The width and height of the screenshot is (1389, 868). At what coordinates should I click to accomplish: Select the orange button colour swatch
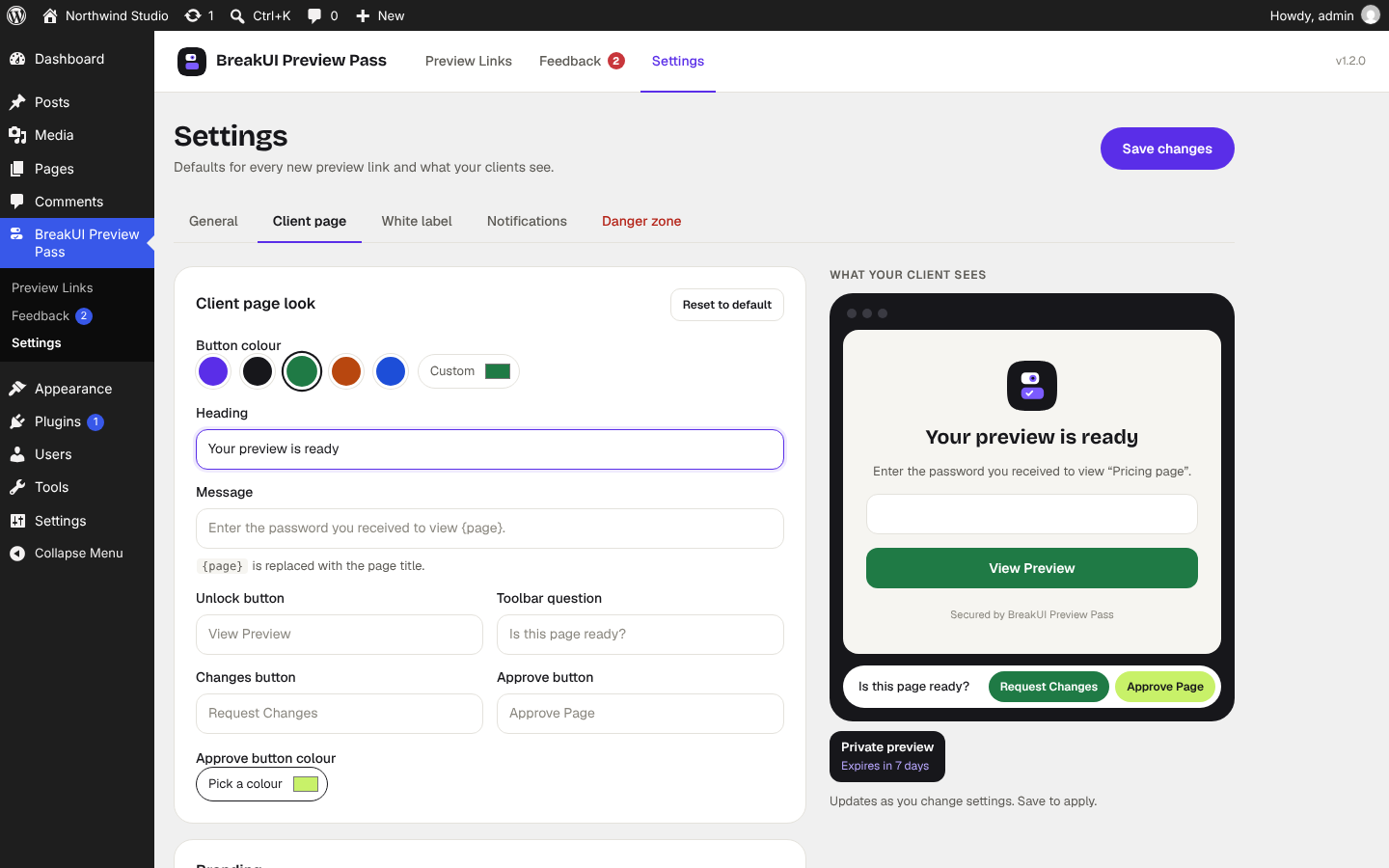346,371
